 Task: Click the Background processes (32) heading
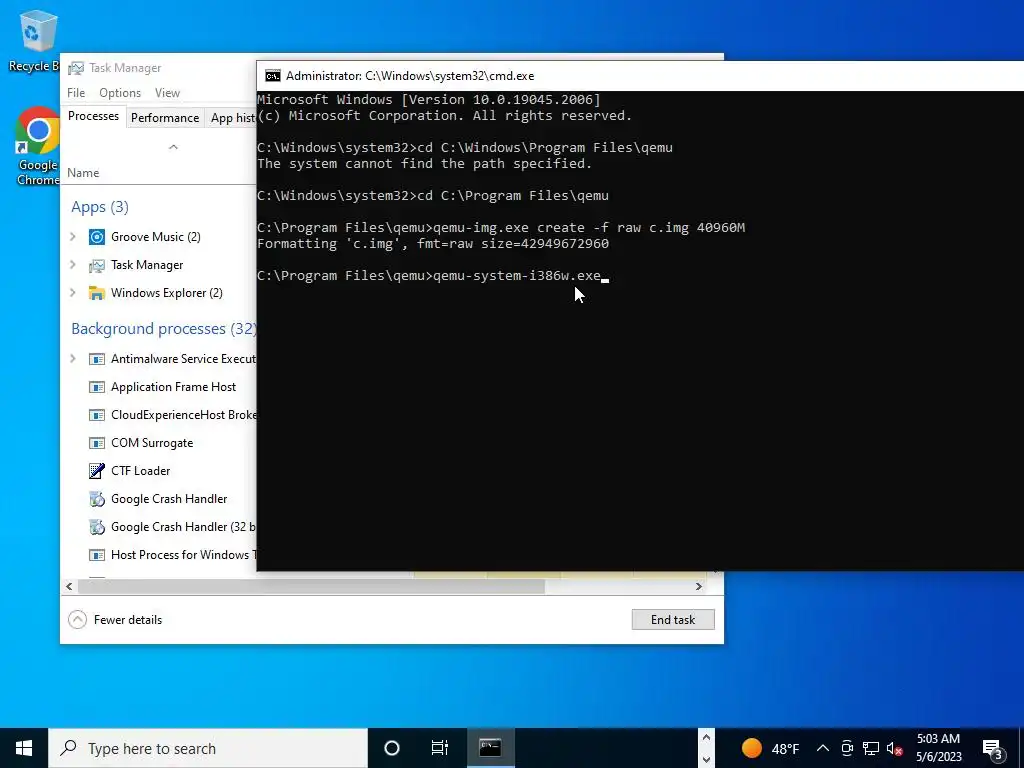[164, 328]
